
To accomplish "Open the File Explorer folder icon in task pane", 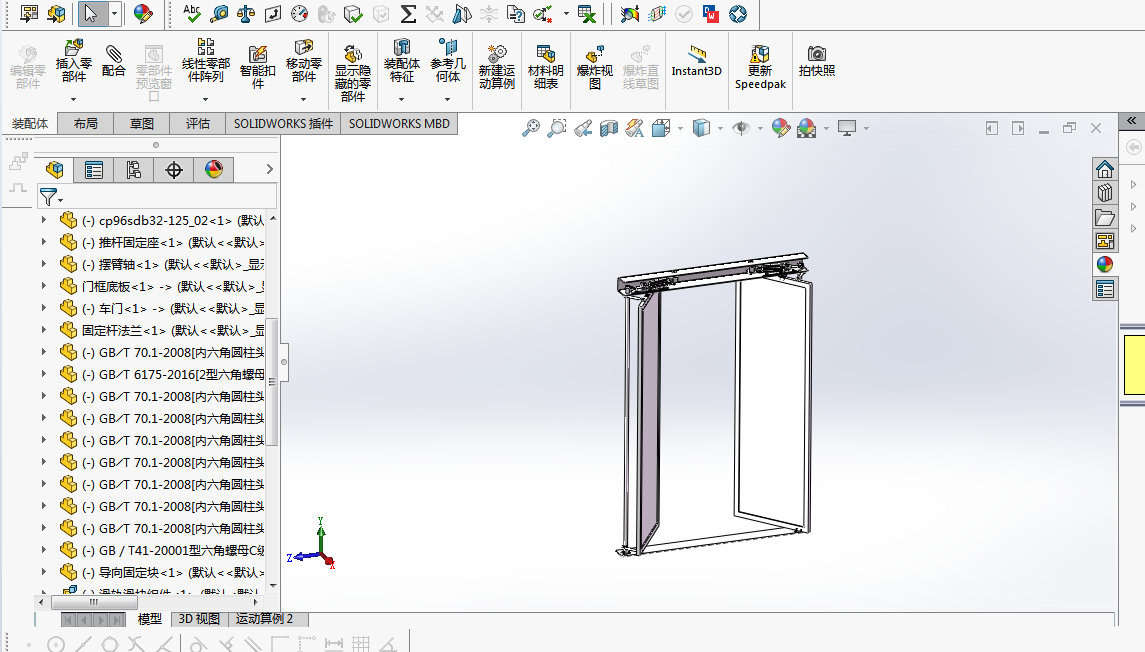I will pyautogui.click(x=1105, y=217).
